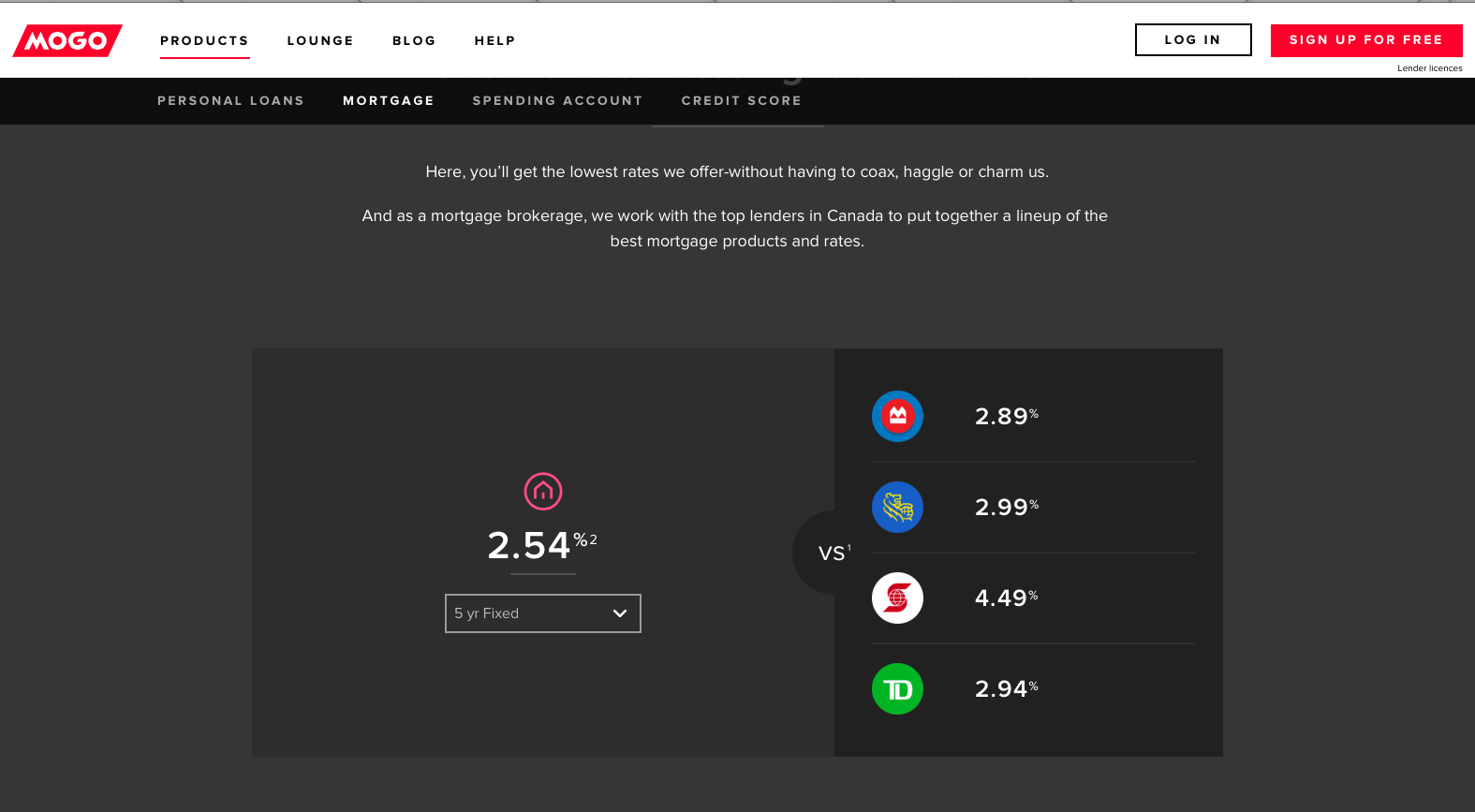This screenshot has height=812, width=1475.
Task: Click the 'lowest rates we offer' sentence
Action: pos(737,172)
